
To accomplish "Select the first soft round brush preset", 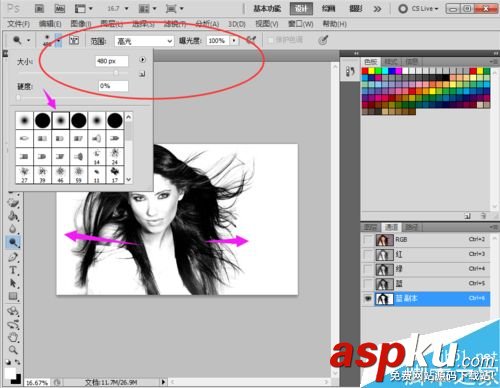I will click(24, 120).
